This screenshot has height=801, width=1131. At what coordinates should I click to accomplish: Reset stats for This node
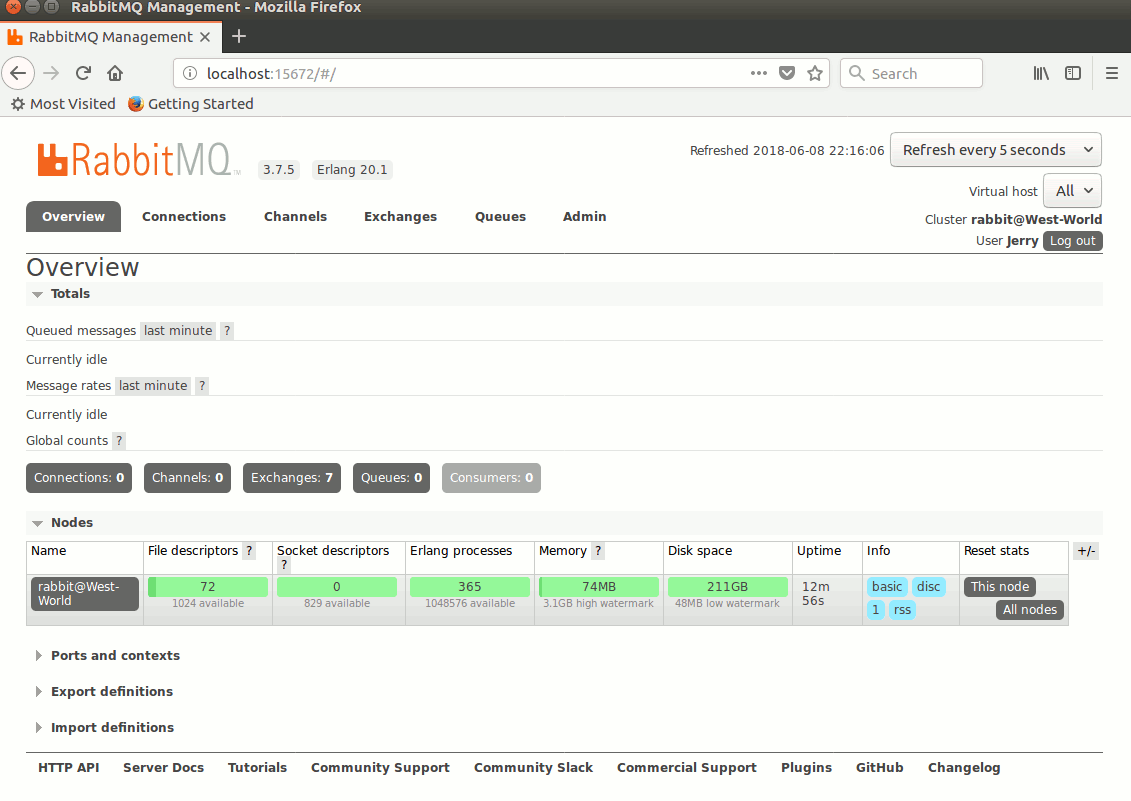(1000, 587)
